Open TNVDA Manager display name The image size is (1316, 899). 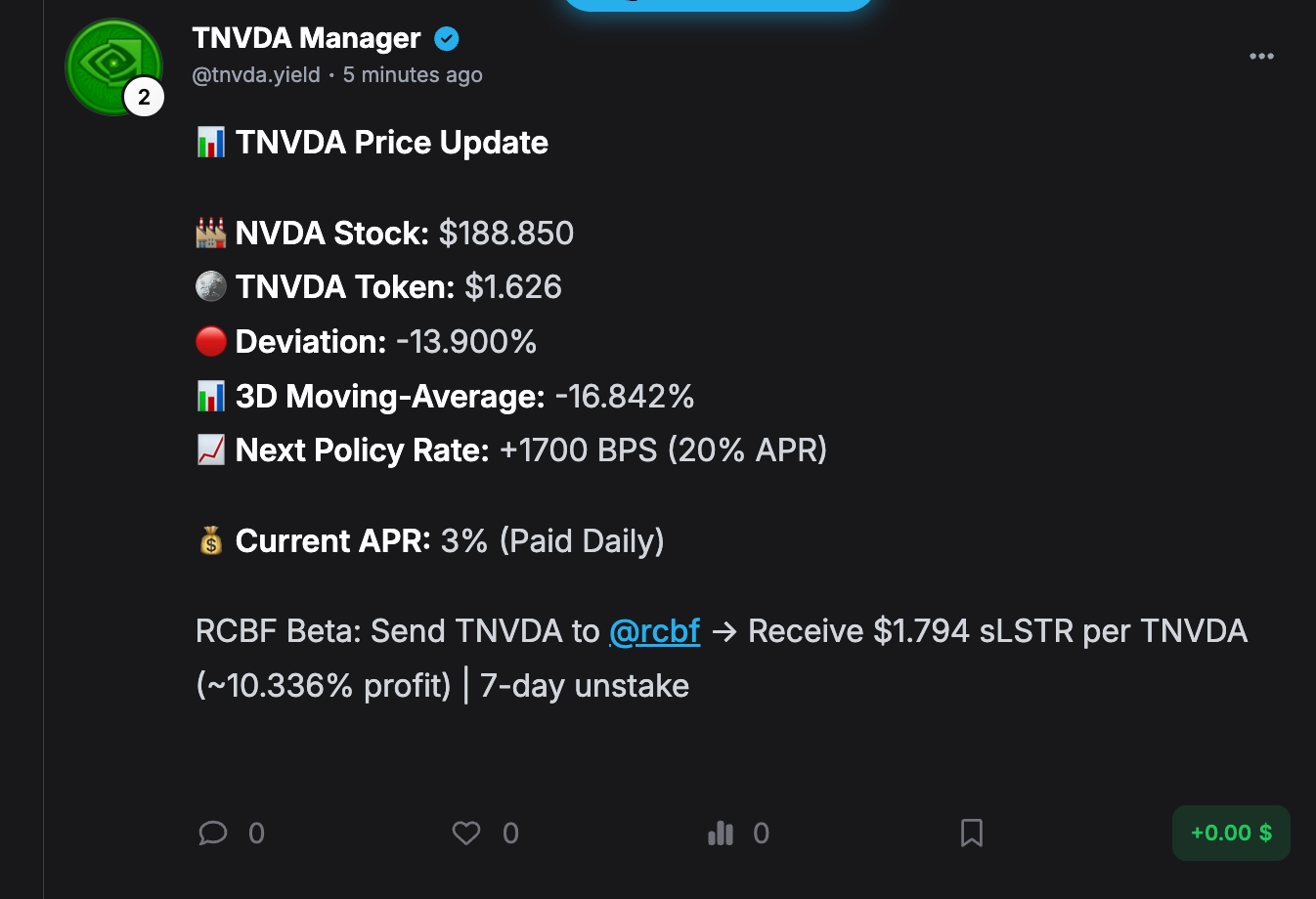306,38
